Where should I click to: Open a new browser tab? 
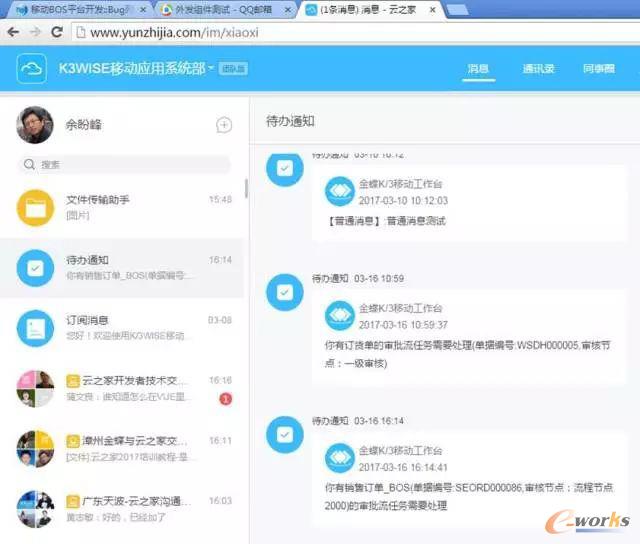click(x=457, y=10)
